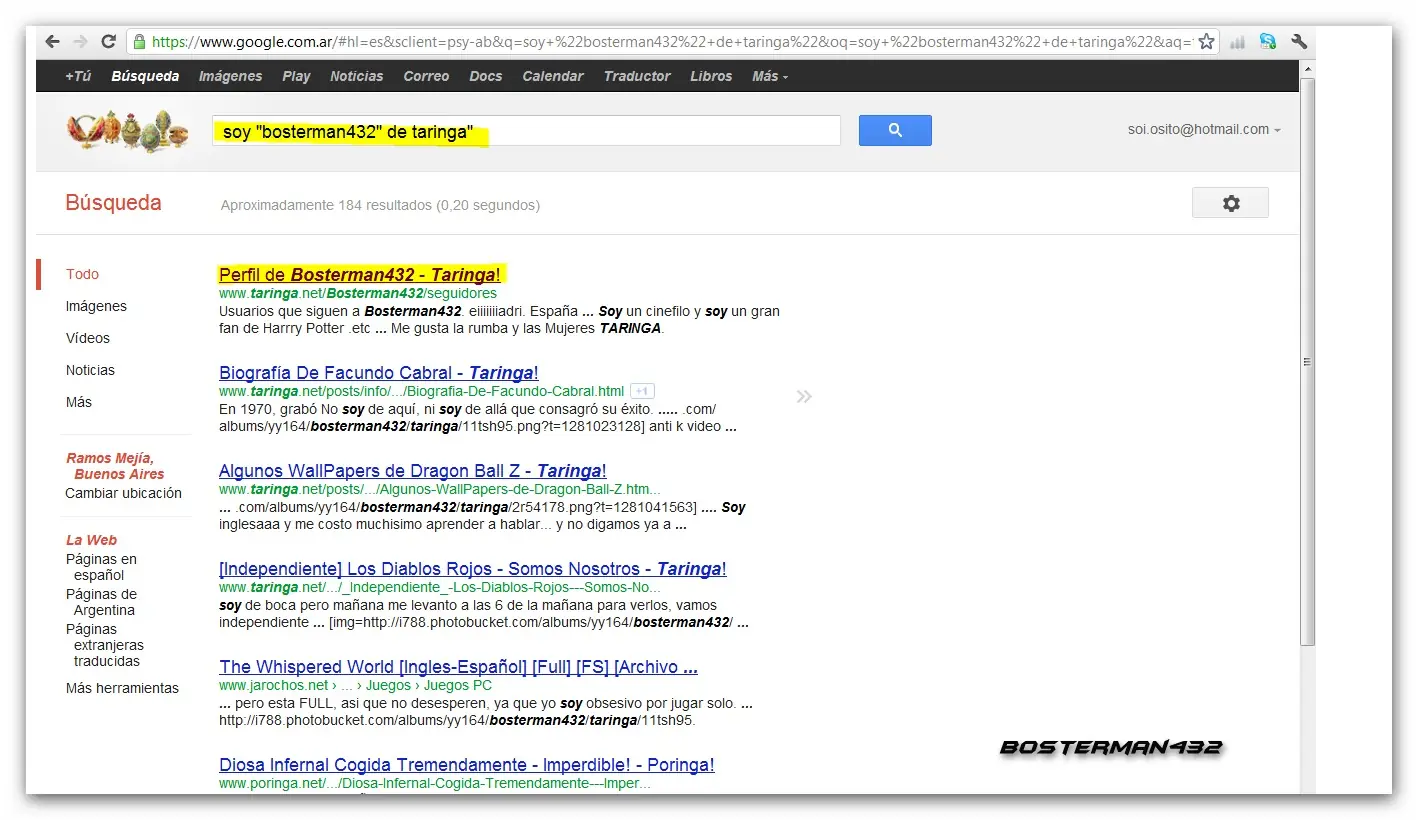The height and width of the screenshot is (820, 1418).
Task: Click the signal bars extension icon
Action: (x=1238, y=42)
